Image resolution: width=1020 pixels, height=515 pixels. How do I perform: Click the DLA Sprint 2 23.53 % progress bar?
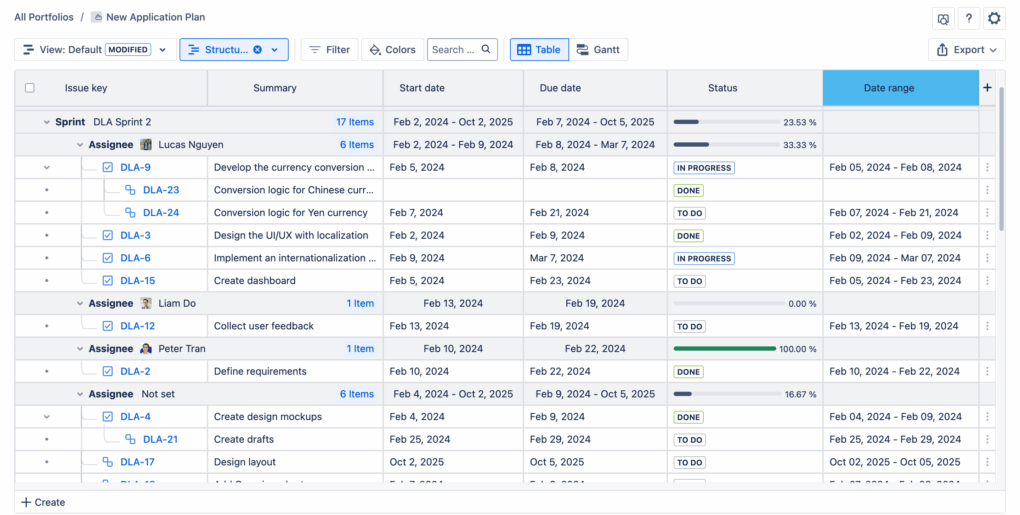(727, 122)
